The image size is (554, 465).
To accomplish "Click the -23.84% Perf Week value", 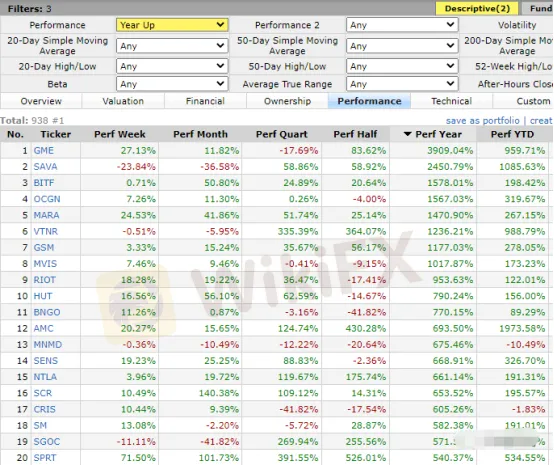I will coord(136,167).
